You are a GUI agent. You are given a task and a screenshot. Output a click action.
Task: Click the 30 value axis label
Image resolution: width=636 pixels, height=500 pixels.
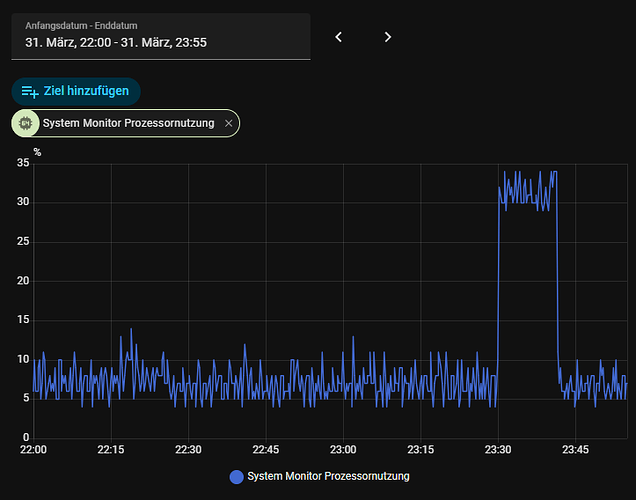(23, 202)
